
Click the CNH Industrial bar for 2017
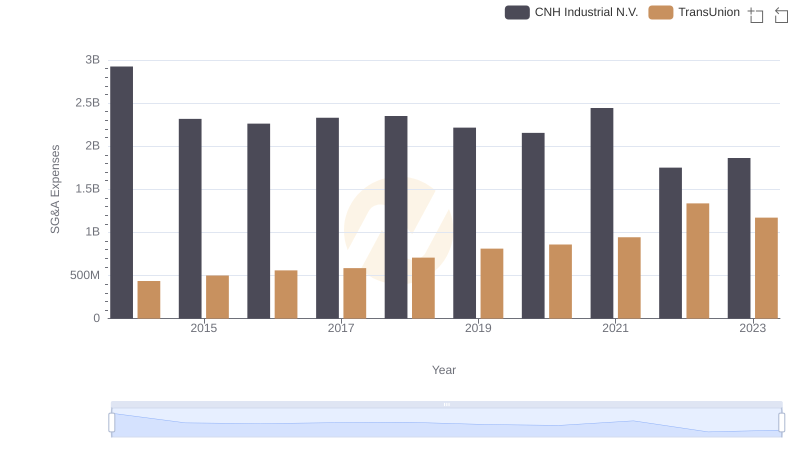click(x=328, y=218)
